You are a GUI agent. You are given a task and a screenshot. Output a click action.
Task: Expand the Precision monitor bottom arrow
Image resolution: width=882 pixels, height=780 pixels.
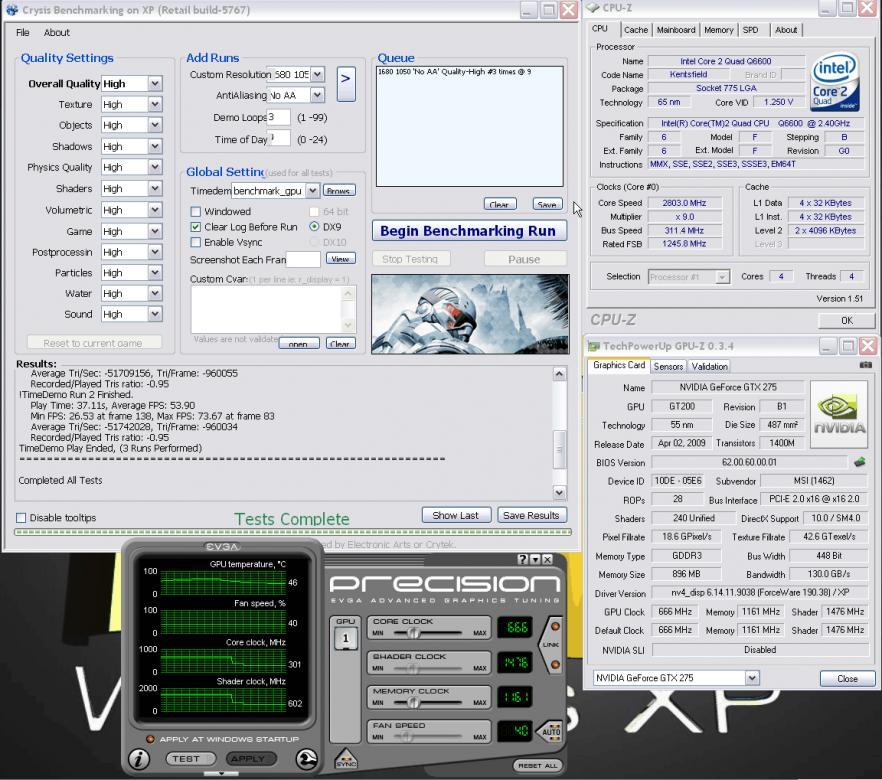(x=221, y=774)
